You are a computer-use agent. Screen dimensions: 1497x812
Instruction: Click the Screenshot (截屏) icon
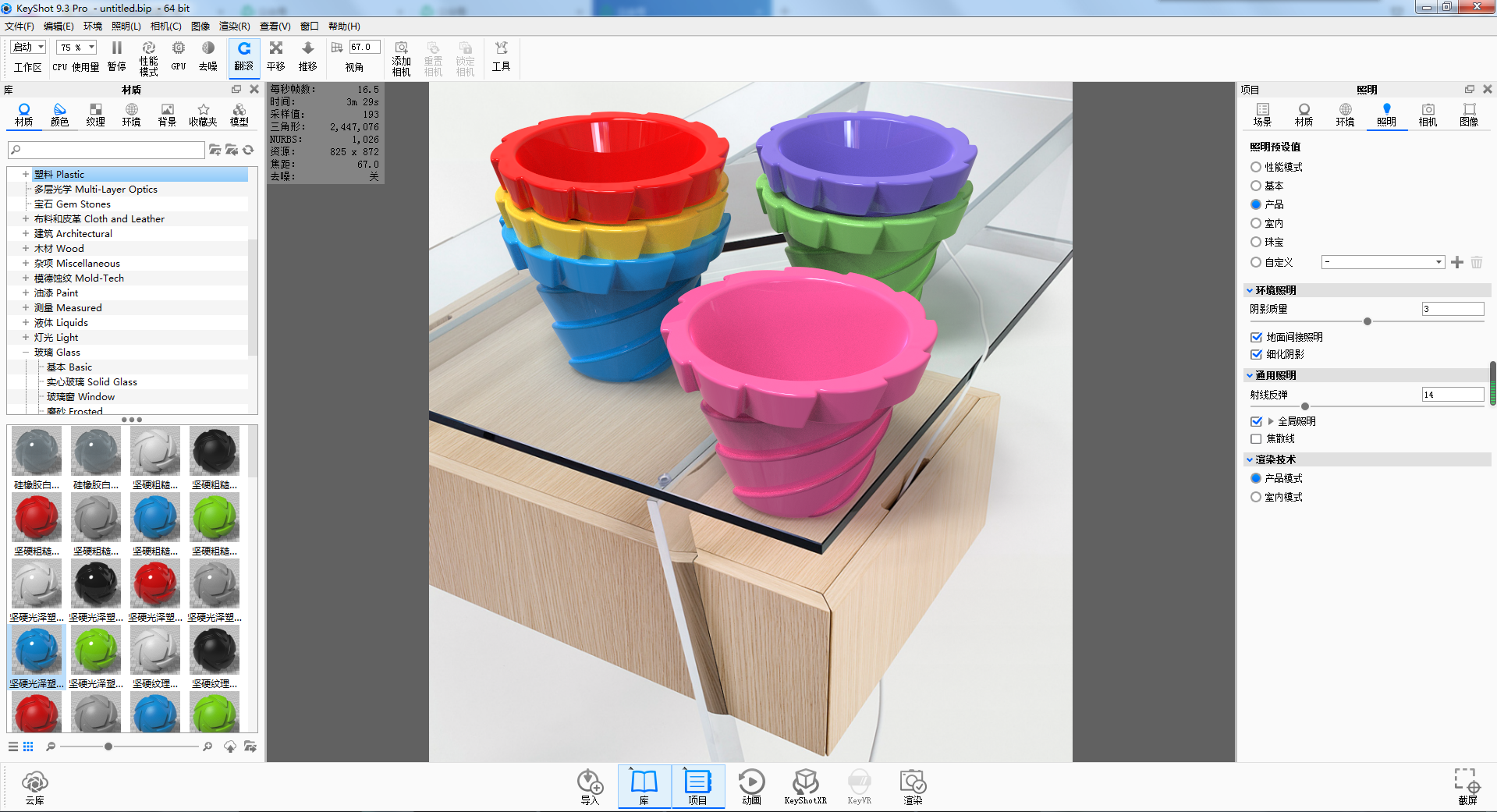pyautogui.click(x=1467, y=787)
